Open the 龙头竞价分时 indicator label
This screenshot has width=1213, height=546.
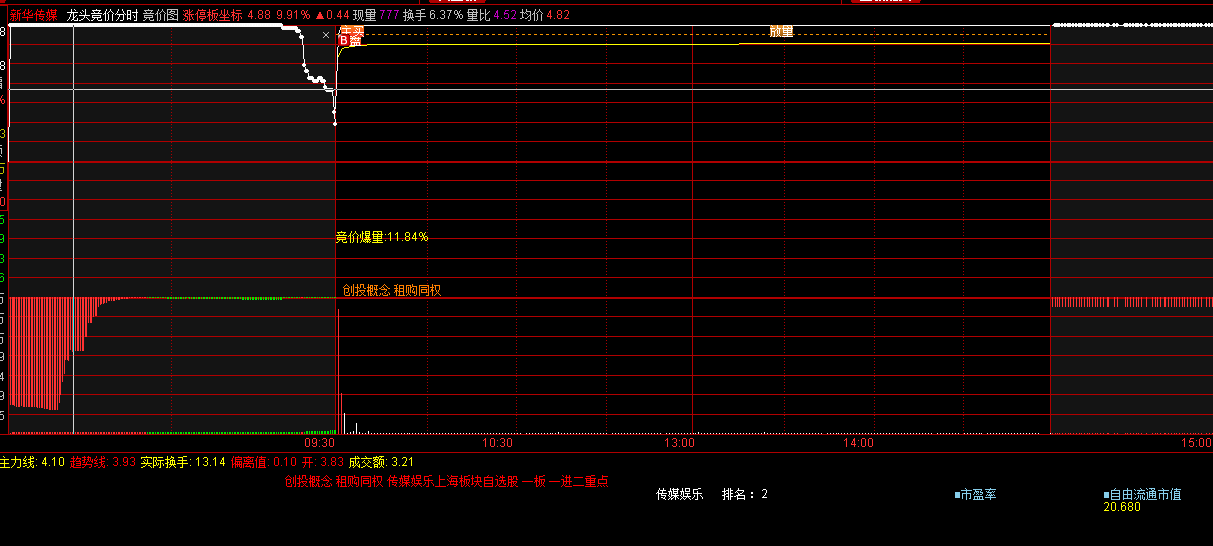click(x=102, y=15)
